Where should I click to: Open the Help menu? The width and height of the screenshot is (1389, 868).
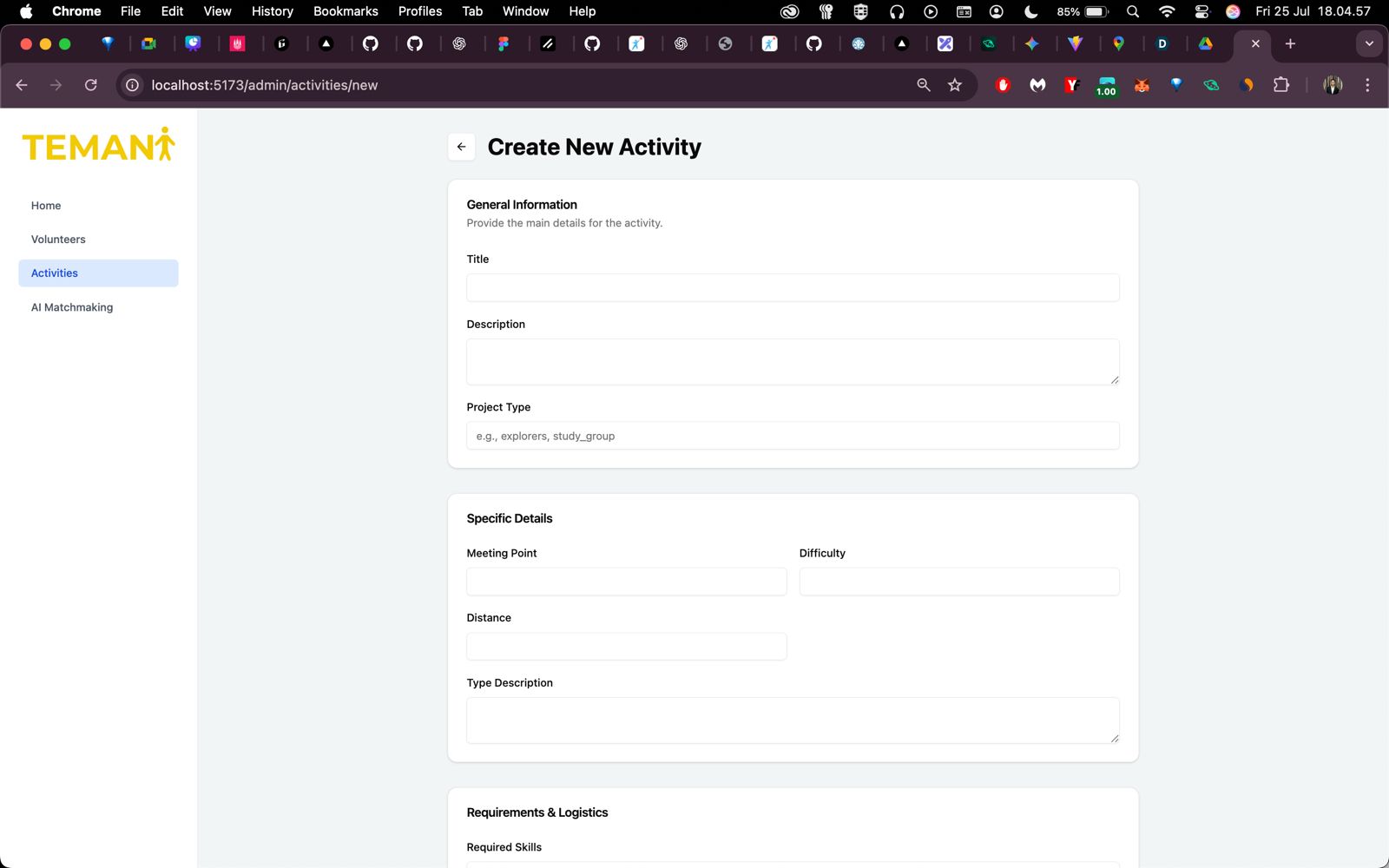point(583,11)
